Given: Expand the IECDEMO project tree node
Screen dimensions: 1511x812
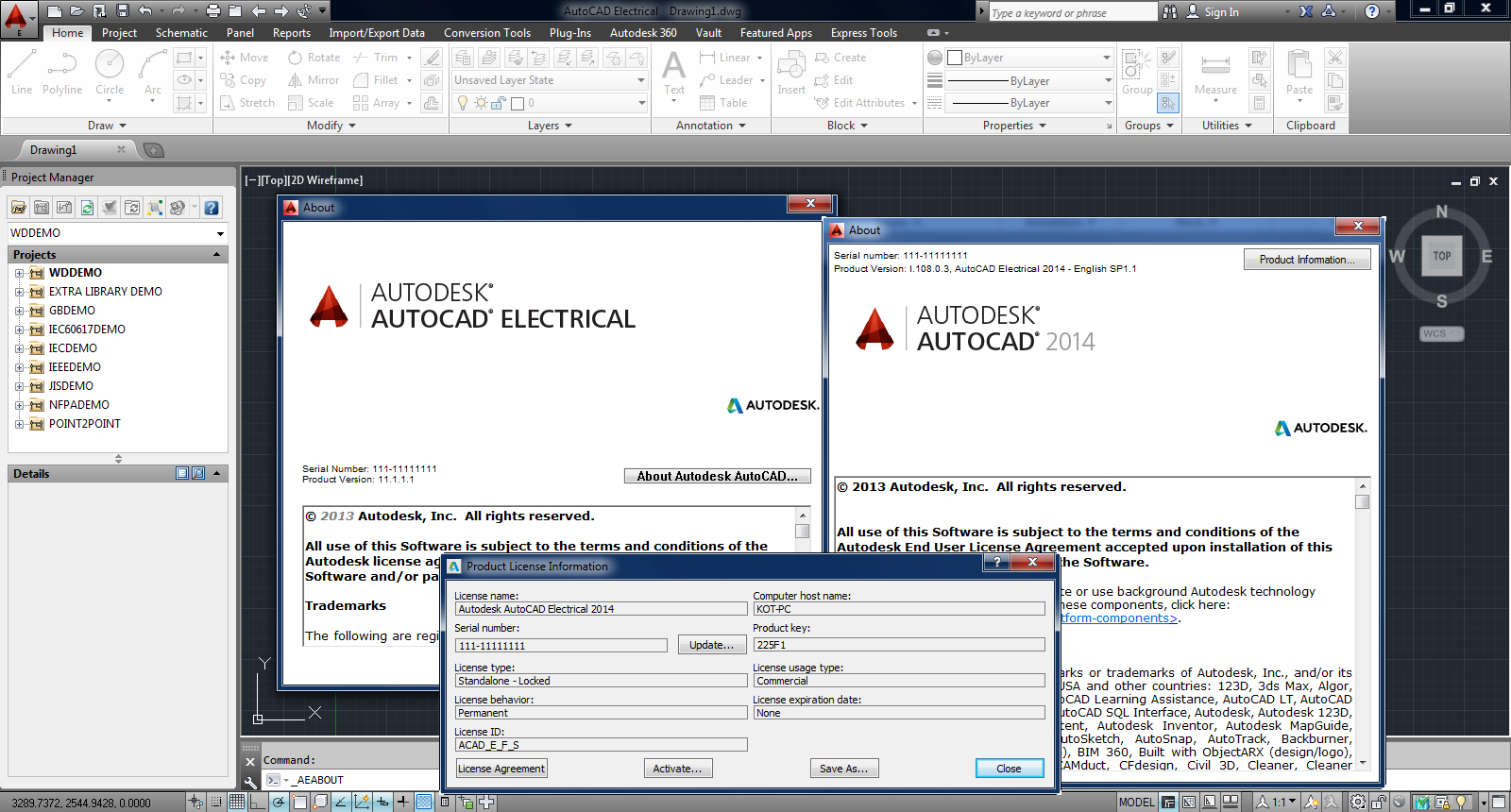Looking at the screenshot, I should coord(19,348).
